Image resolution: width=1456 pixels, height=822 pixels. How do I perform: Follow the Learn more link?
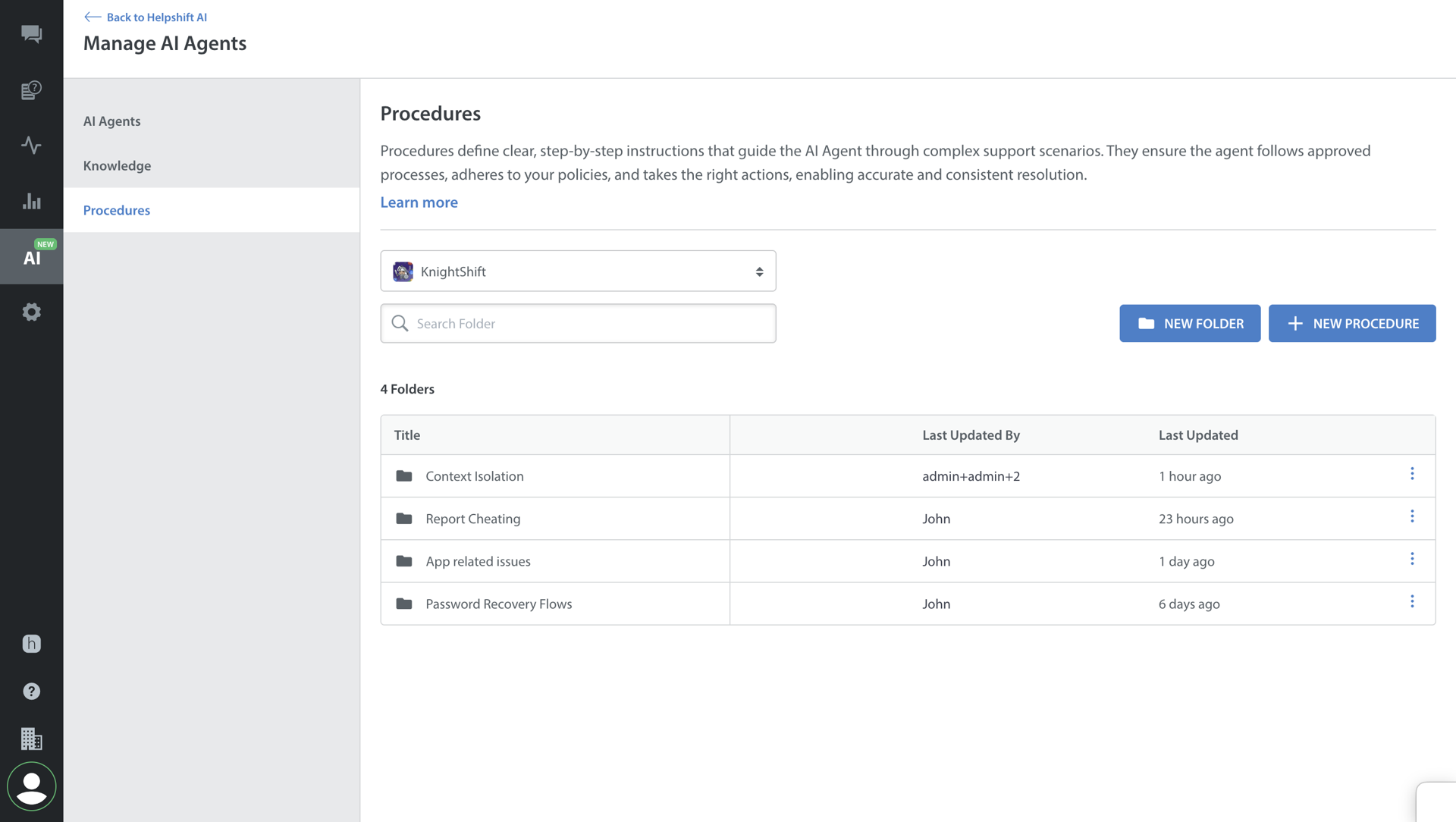coord(419,202)
